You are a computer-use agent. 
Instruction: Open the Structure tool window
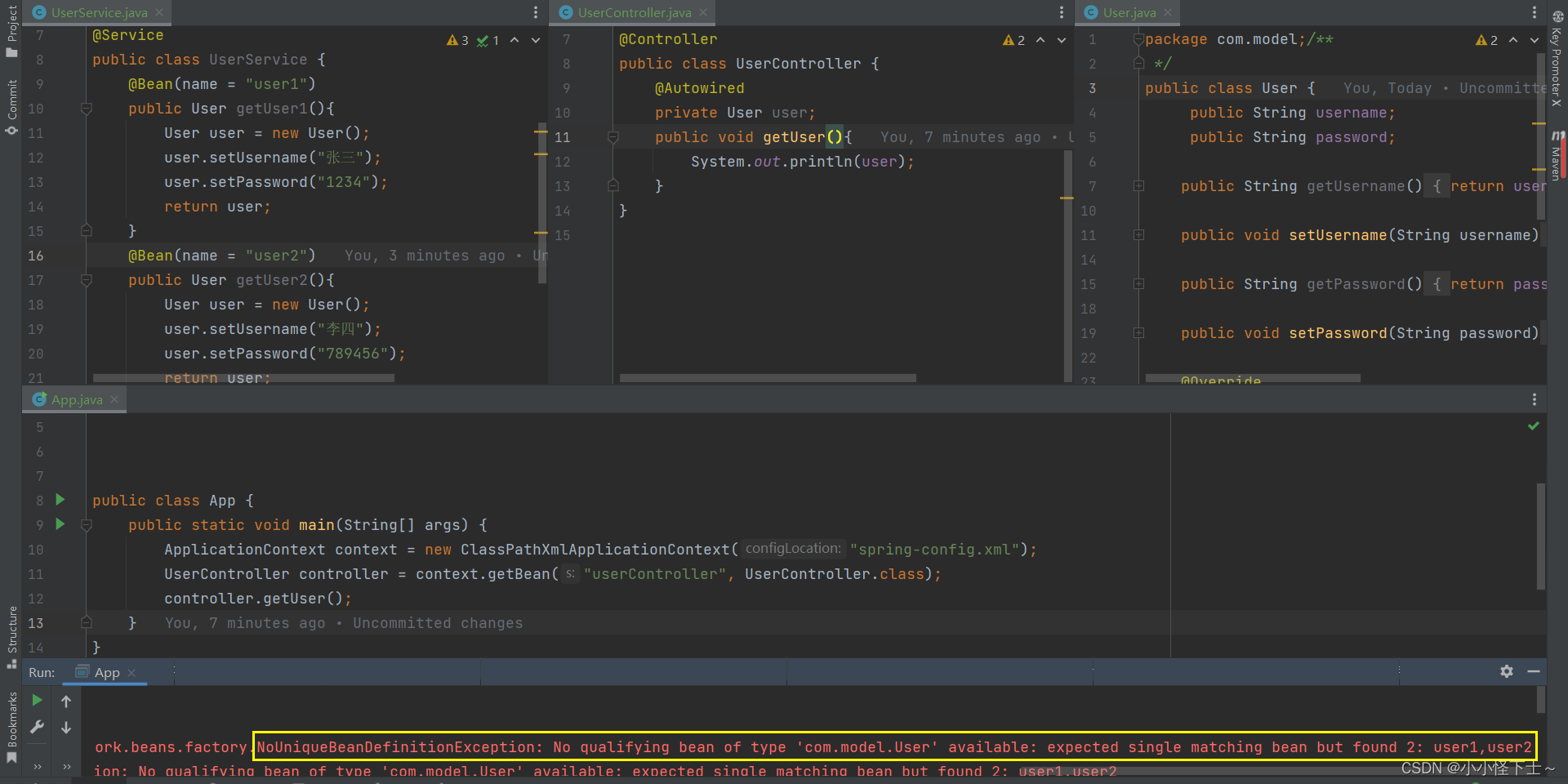[11, 637]
